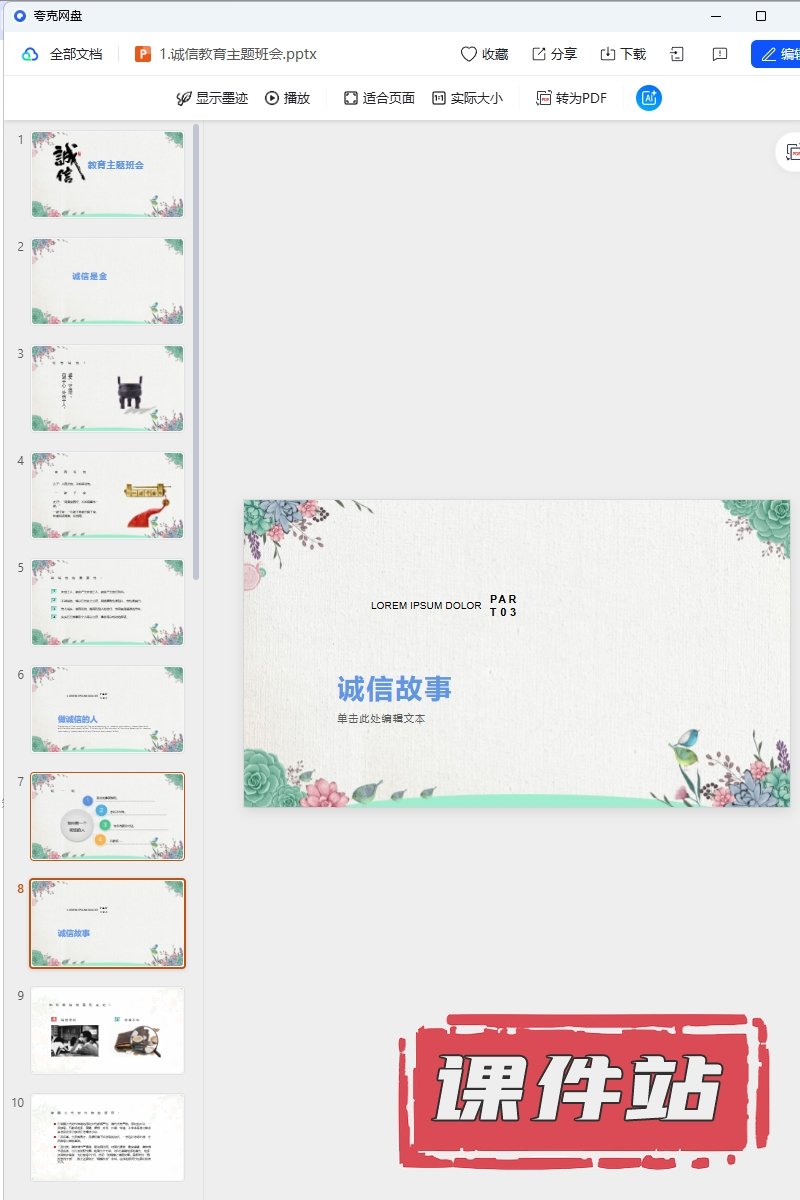Click the 收藏 heart icon

coord(468,54)
